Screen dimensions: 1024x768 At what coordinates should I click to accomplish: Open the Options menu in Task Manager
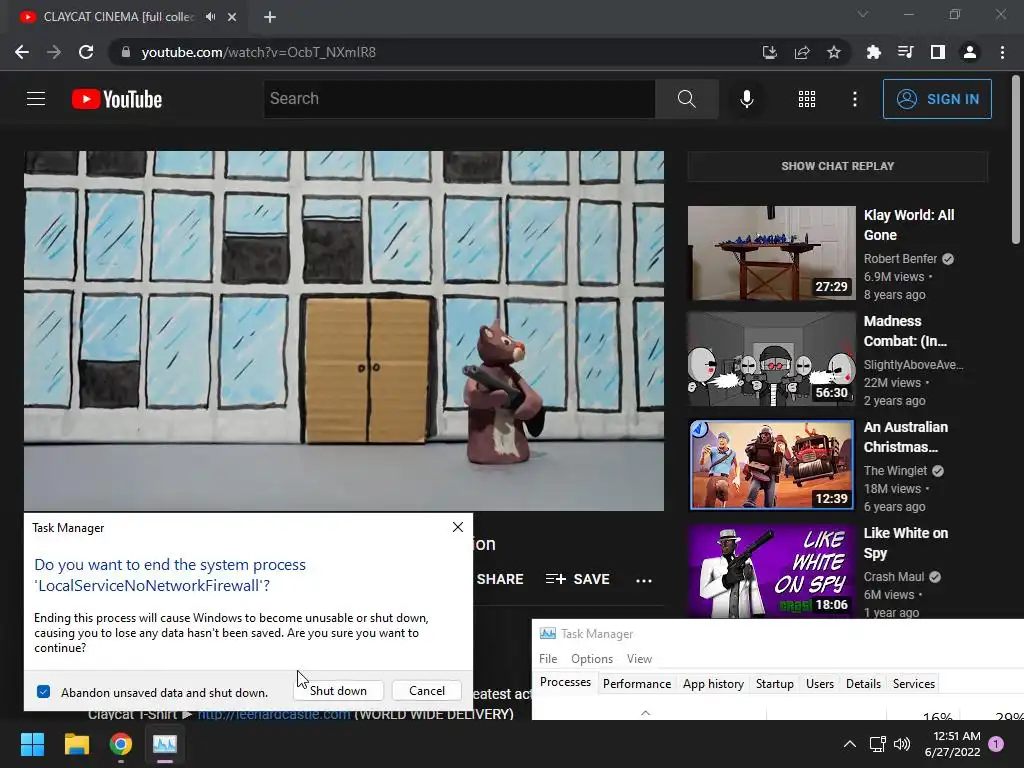coord(592,659)
